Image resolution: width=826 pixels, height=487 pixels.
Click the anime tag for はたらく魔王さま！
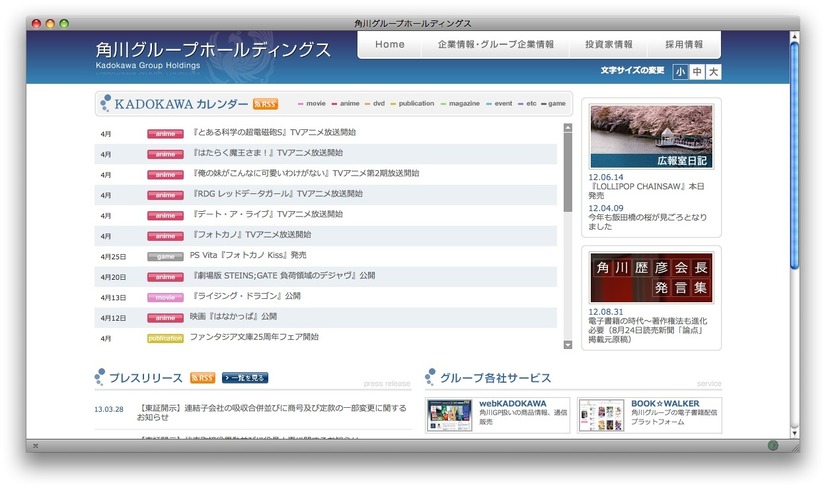(165, 154)
